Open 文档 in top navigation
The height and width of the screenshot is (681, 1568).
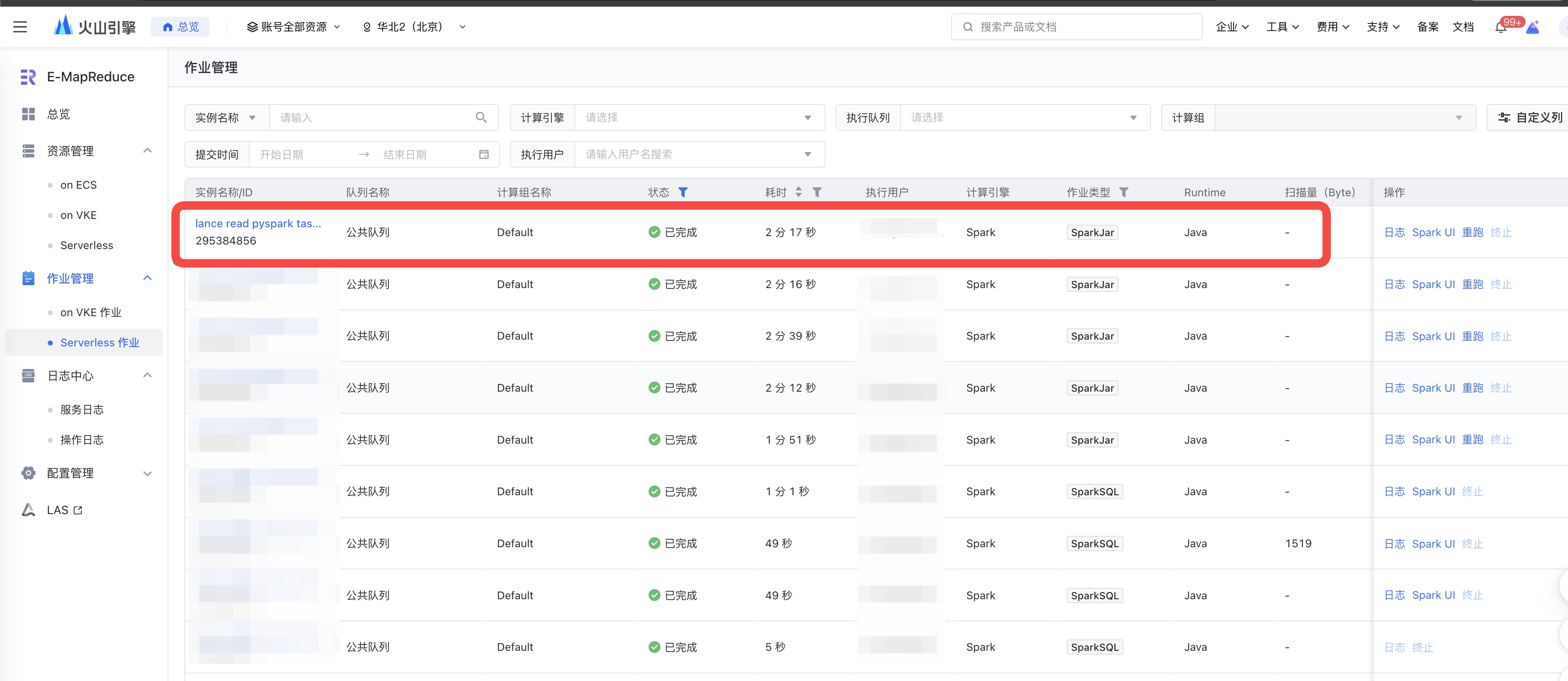(1463, 27)
